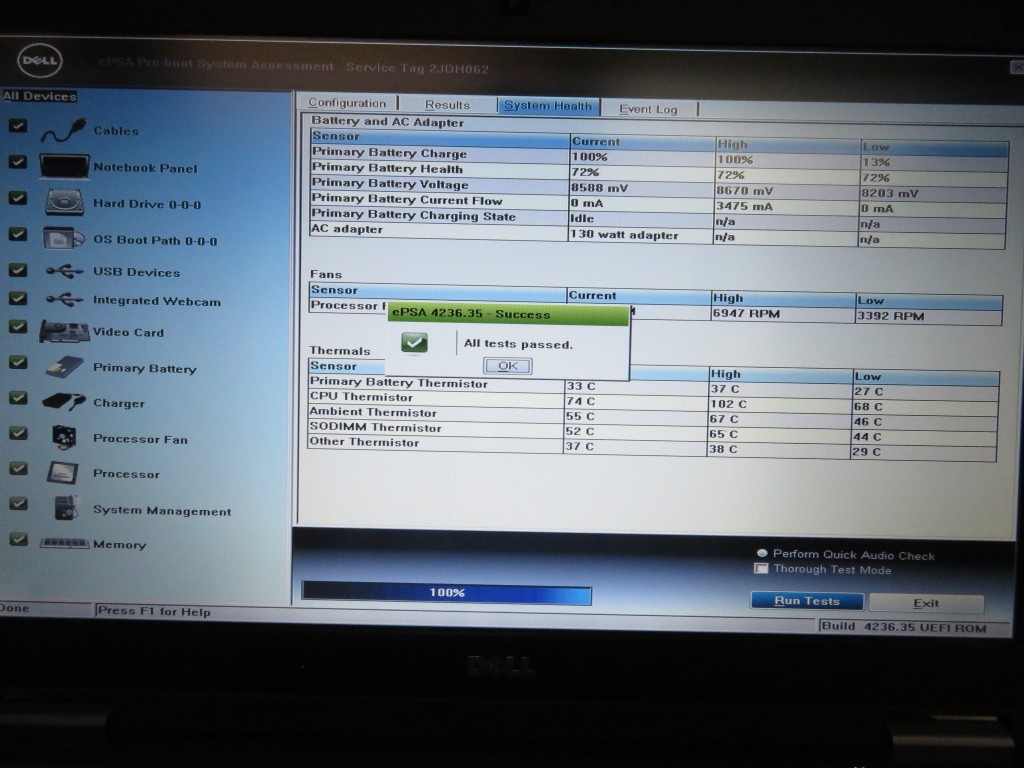The height and width of the screenshot is (768, 1024).
Task: Toggle the OS Boot Path checkbox
Action: 18,233
